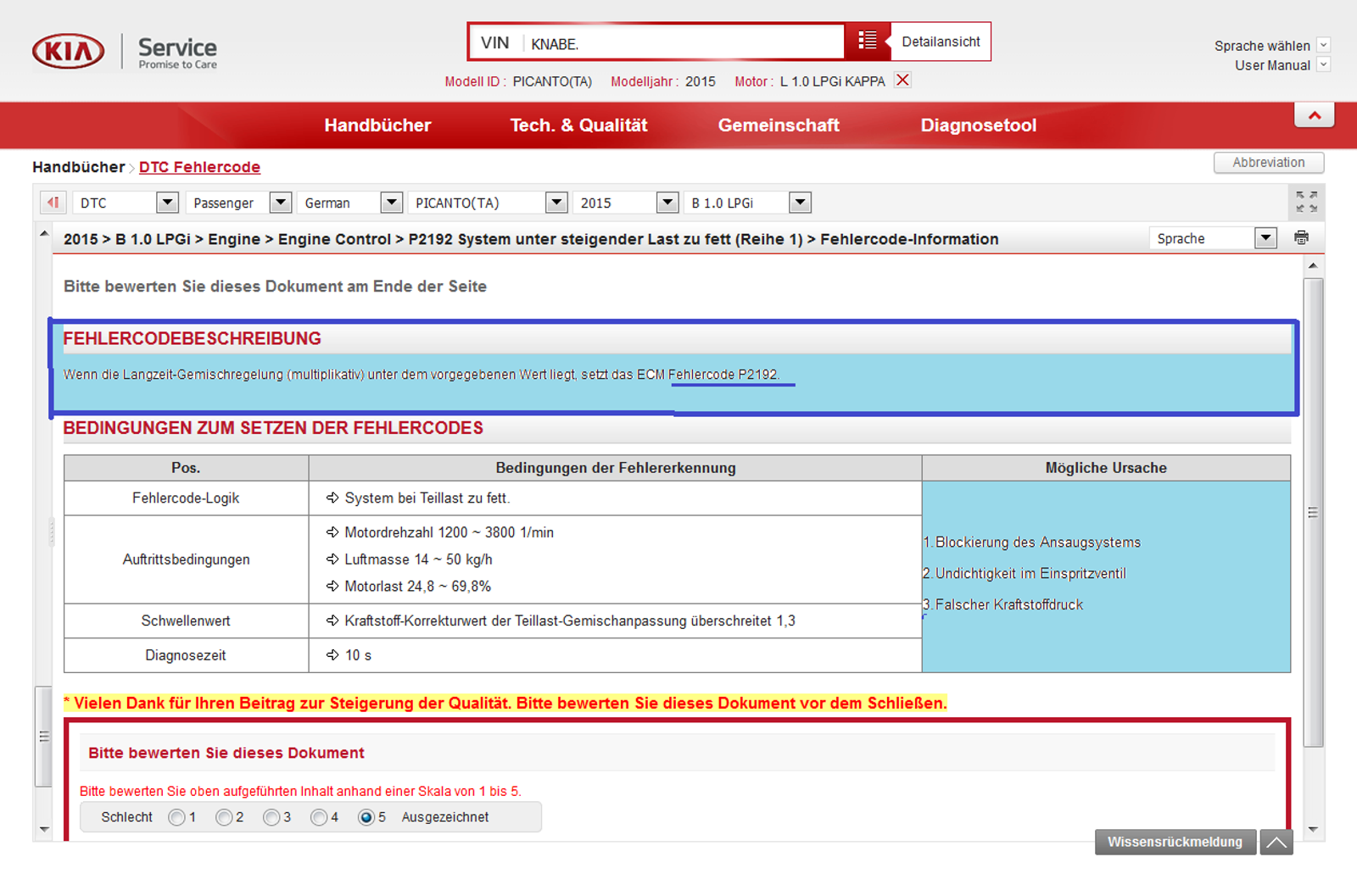
Task: Open the Sprache dropdown in document header
Action: pos(1265,238)
